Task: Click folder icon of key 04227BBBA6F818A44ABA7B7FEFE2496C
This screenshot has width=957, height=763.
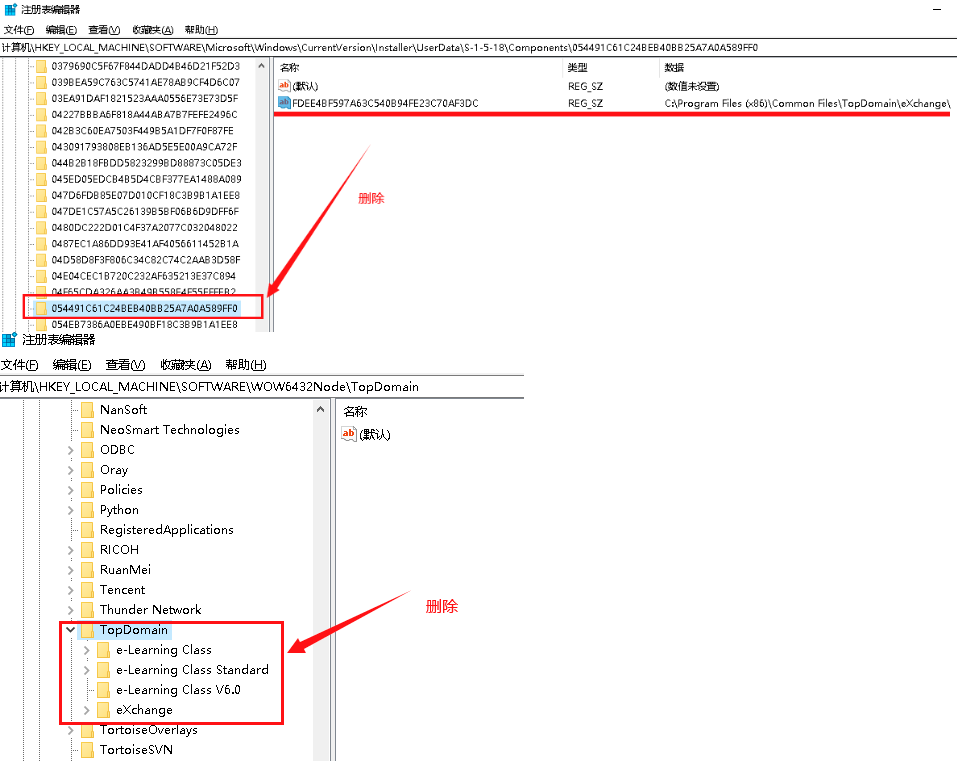Action: tap(41, 115)
